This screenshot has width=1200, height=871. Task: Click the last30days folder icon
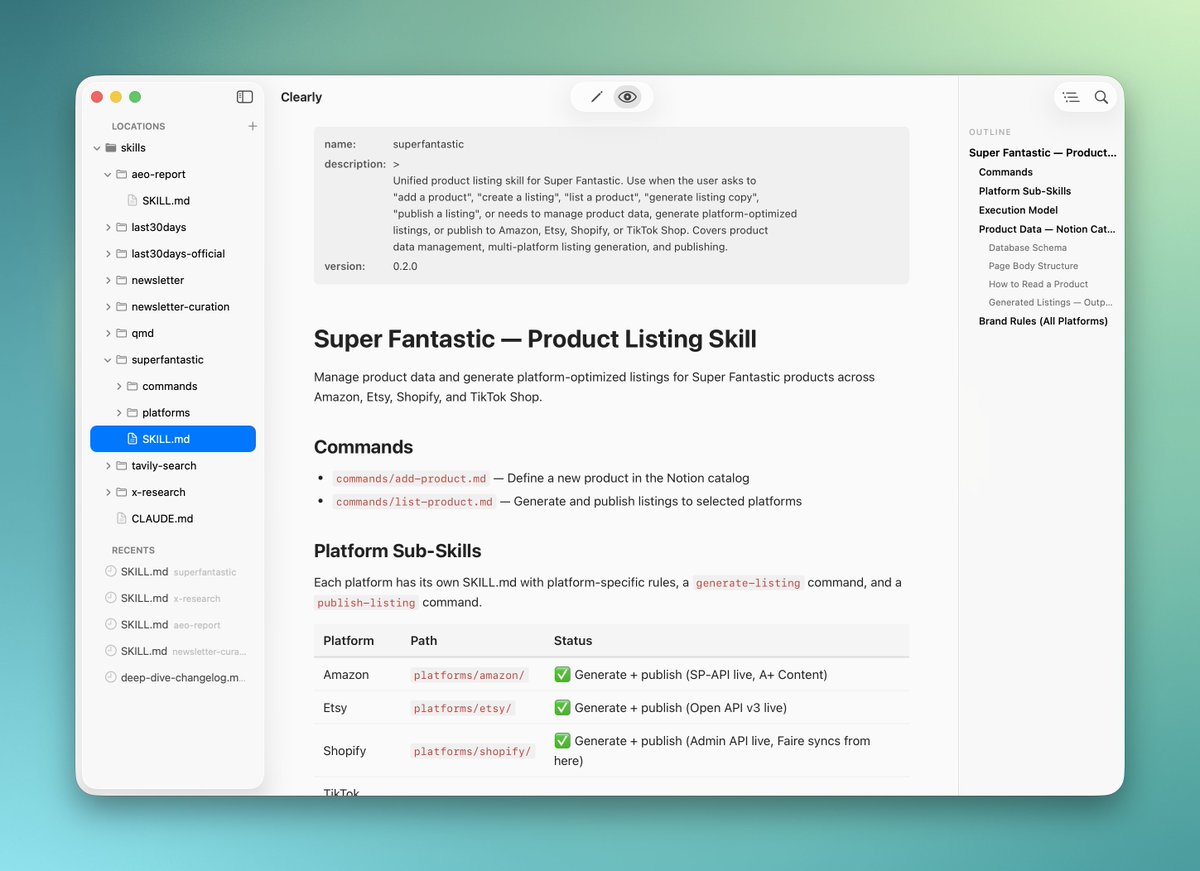pyautogui.click(x=122, y=227)
